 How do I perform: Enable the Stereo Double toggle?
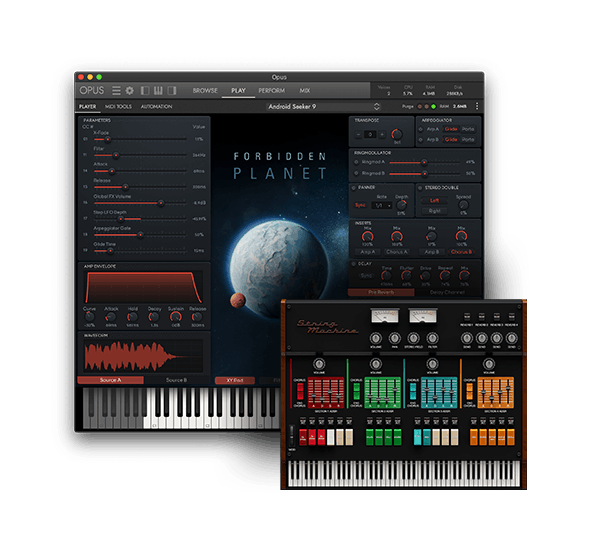point(421,187)
